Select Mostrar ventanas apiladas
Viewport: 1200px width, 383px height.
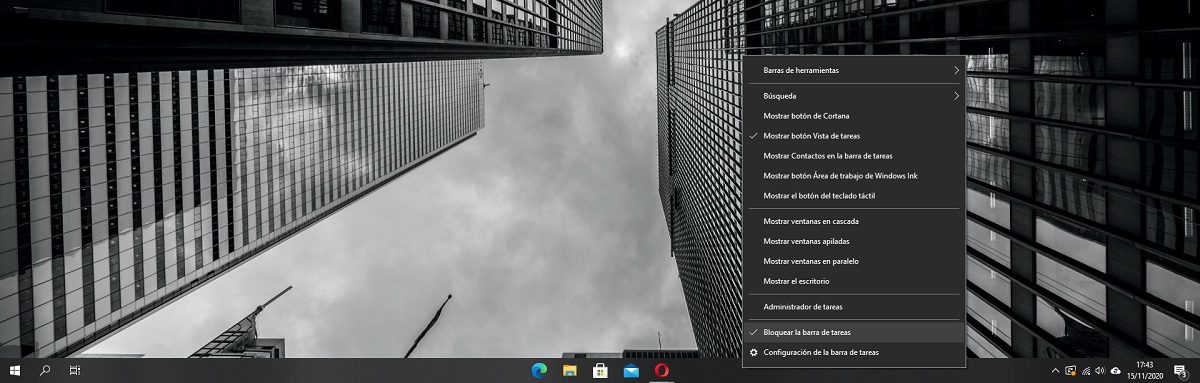click(854, 241)
